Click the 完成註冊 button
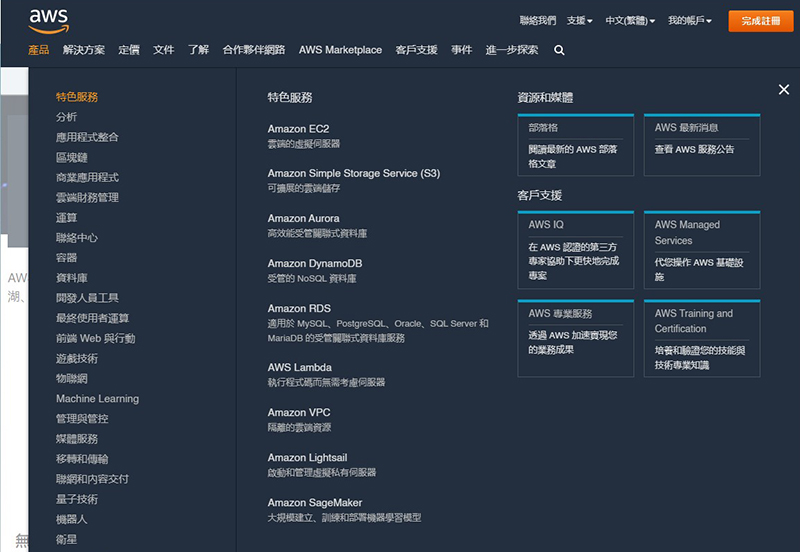 pos(761,21)
